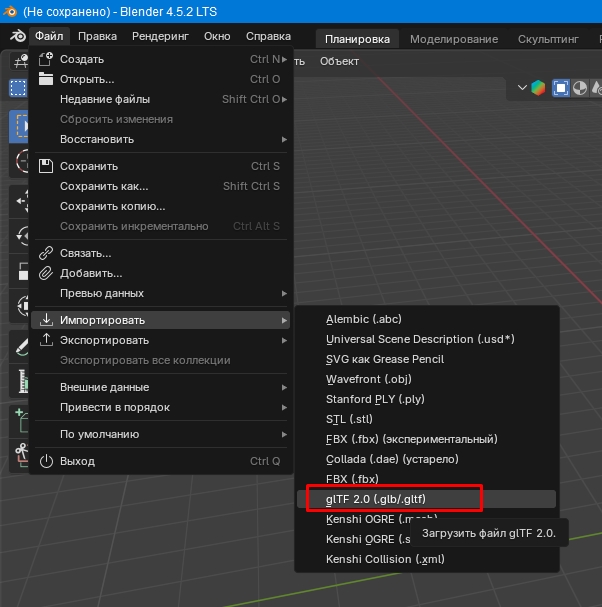Import the plain FBX (.fbx) entry
Viewport: 602px width, 607px height.
click(426, 480)
